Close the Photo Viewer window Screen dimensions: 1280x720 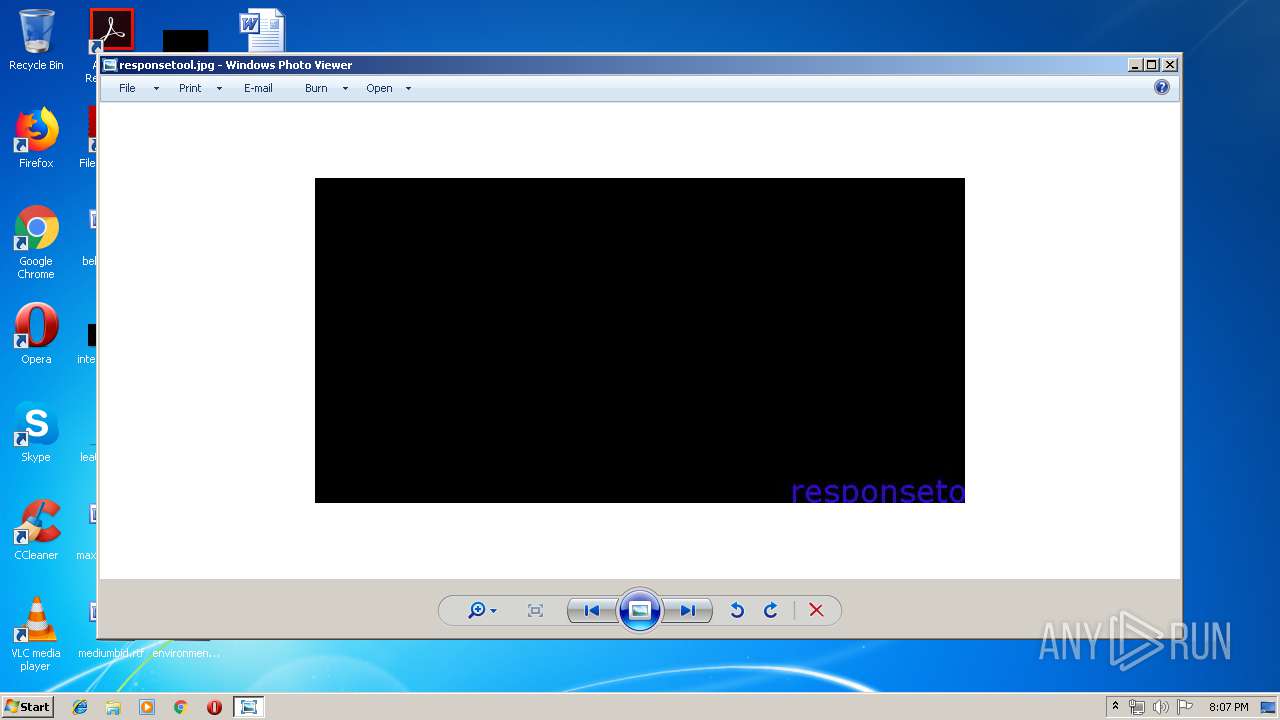click(1170, 65)
